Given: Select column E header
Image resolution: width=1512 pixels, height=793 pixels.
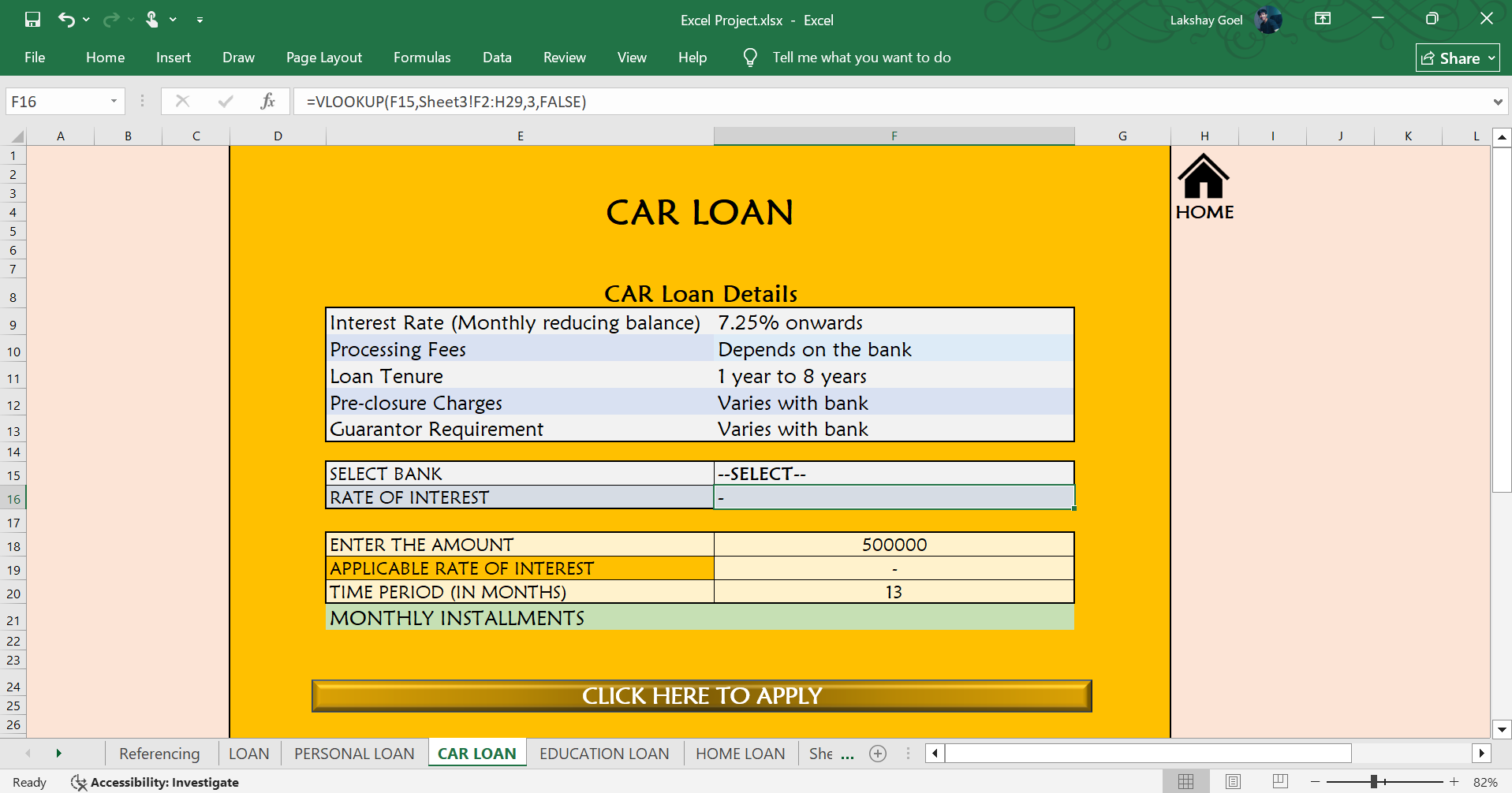Looking at the screenshot, I should coord(520,136).
